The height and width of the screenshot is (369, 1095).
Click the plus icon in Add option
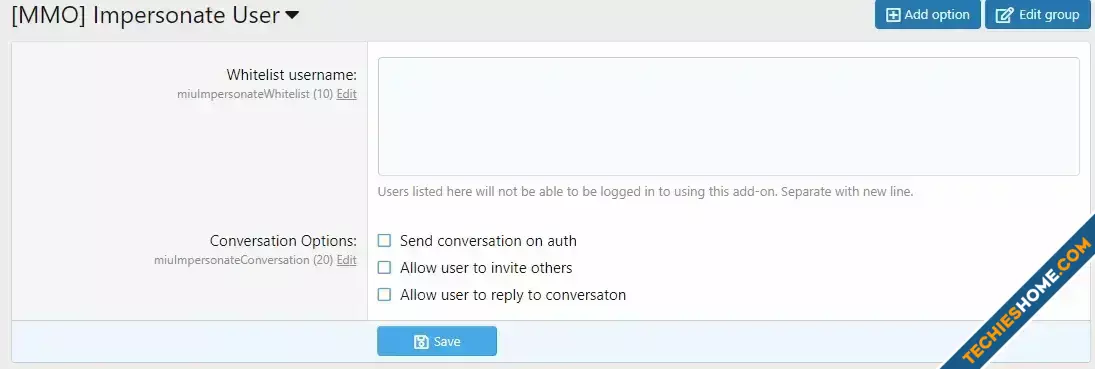[893, 15]
